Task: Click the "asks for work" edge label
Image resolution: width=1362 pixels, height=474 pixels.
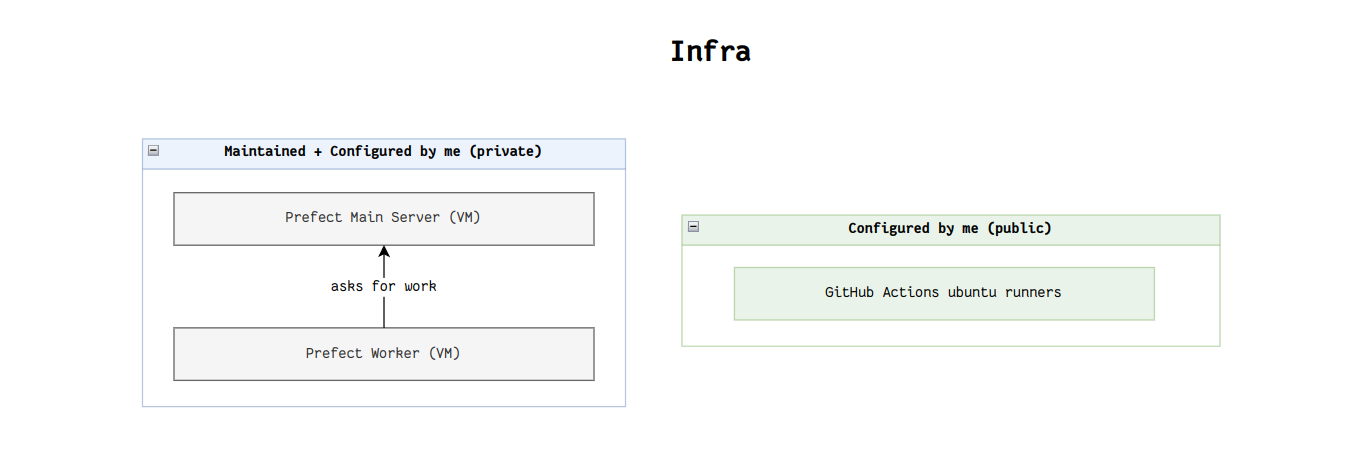Action: [x=384, y=287]
